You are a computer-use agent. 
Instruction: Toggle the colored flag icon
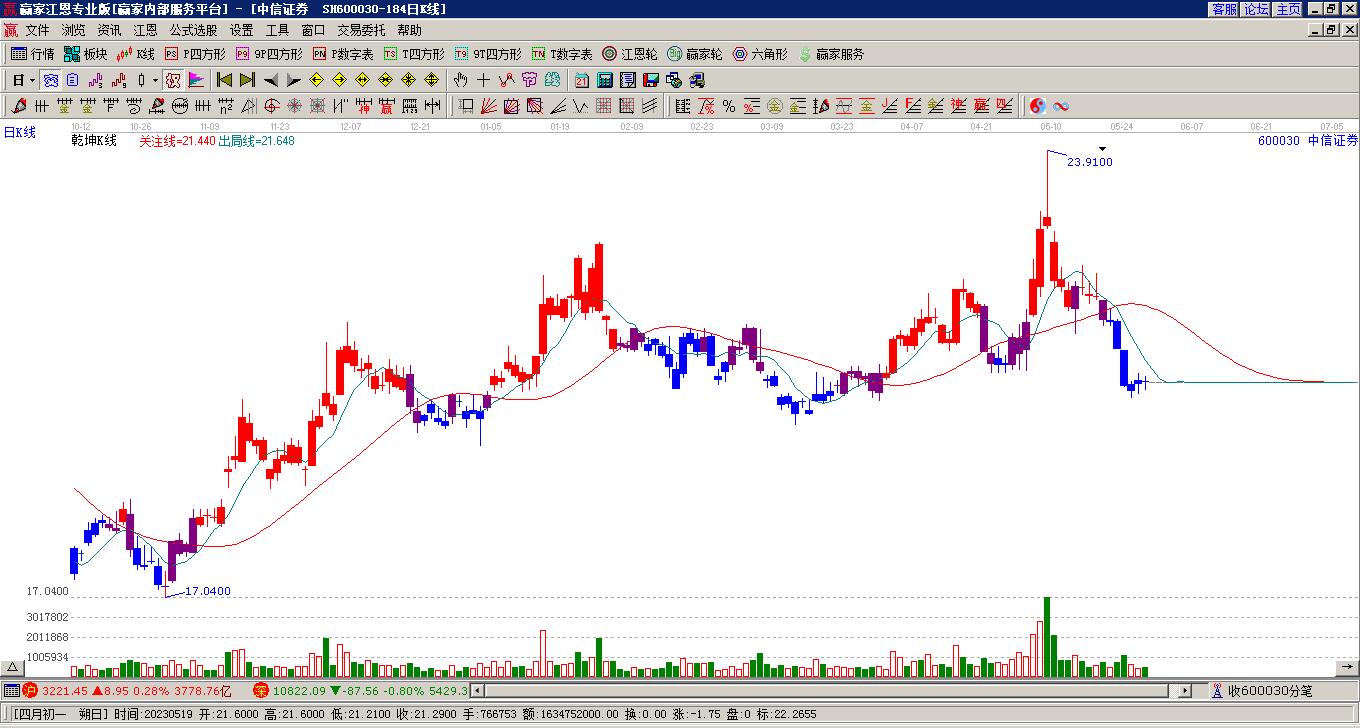click(195, 80)
